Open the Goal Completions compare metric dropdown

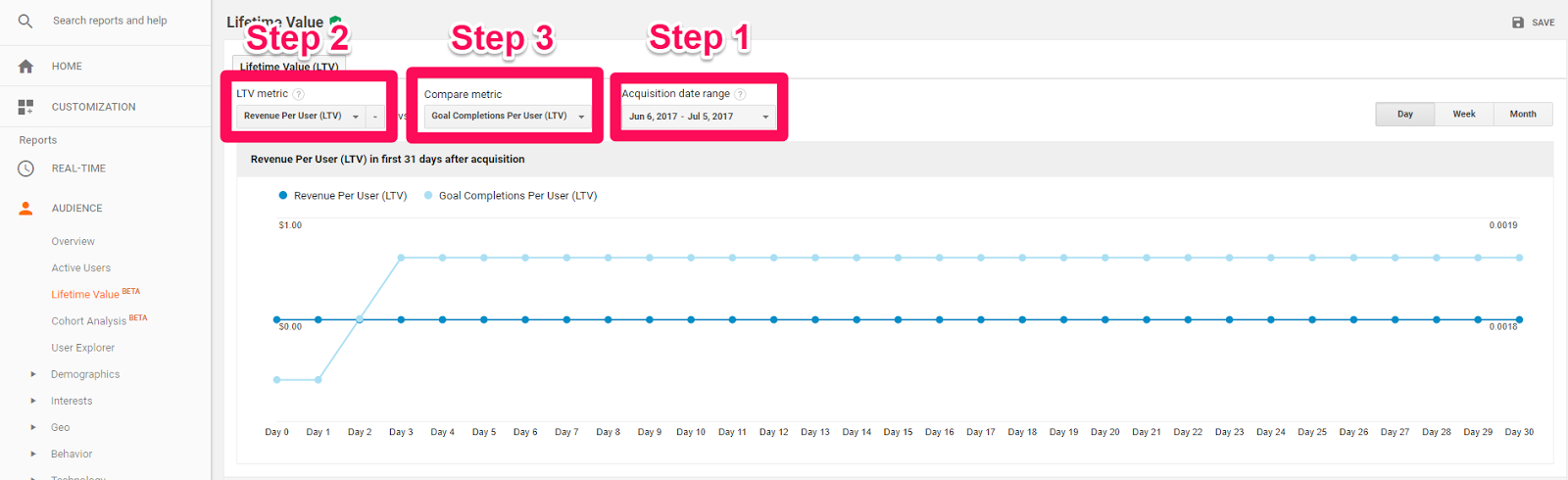(509, 116)
